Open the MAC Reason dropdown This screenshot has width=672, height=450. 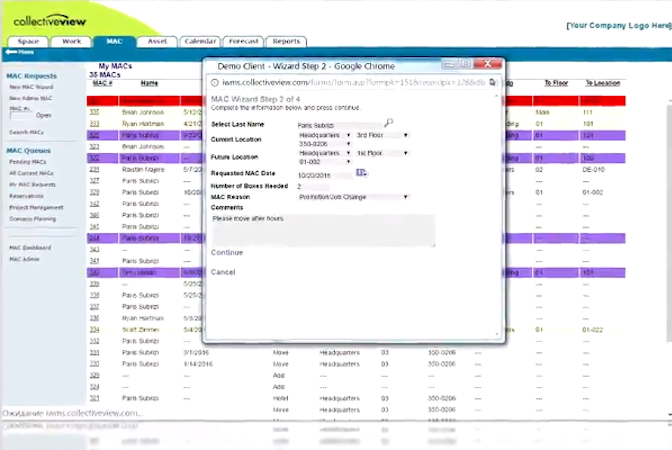[x=353, y=197]
